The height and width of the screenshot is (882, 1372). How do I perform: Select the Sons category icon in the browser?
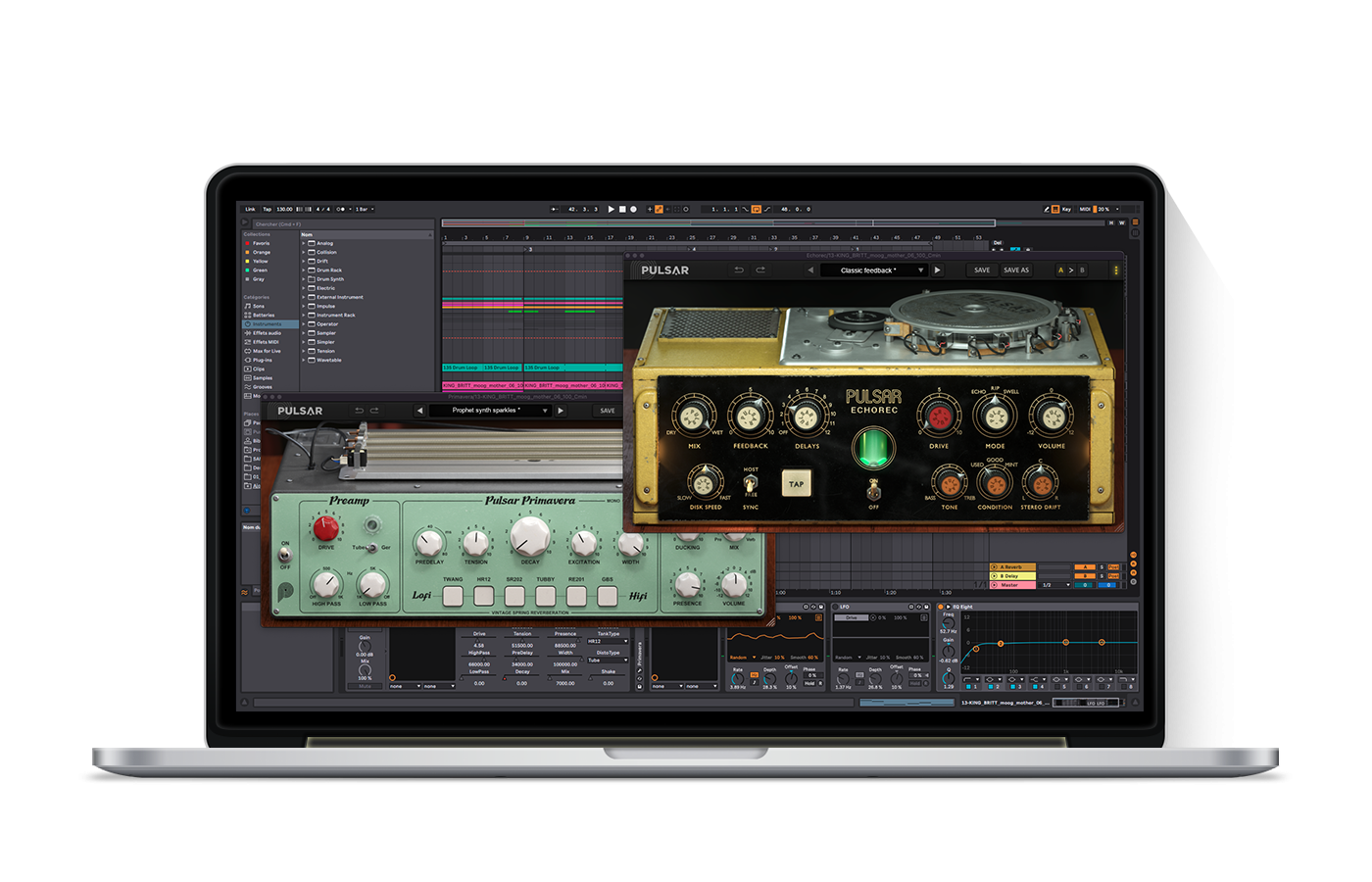[x=248, y=306]
